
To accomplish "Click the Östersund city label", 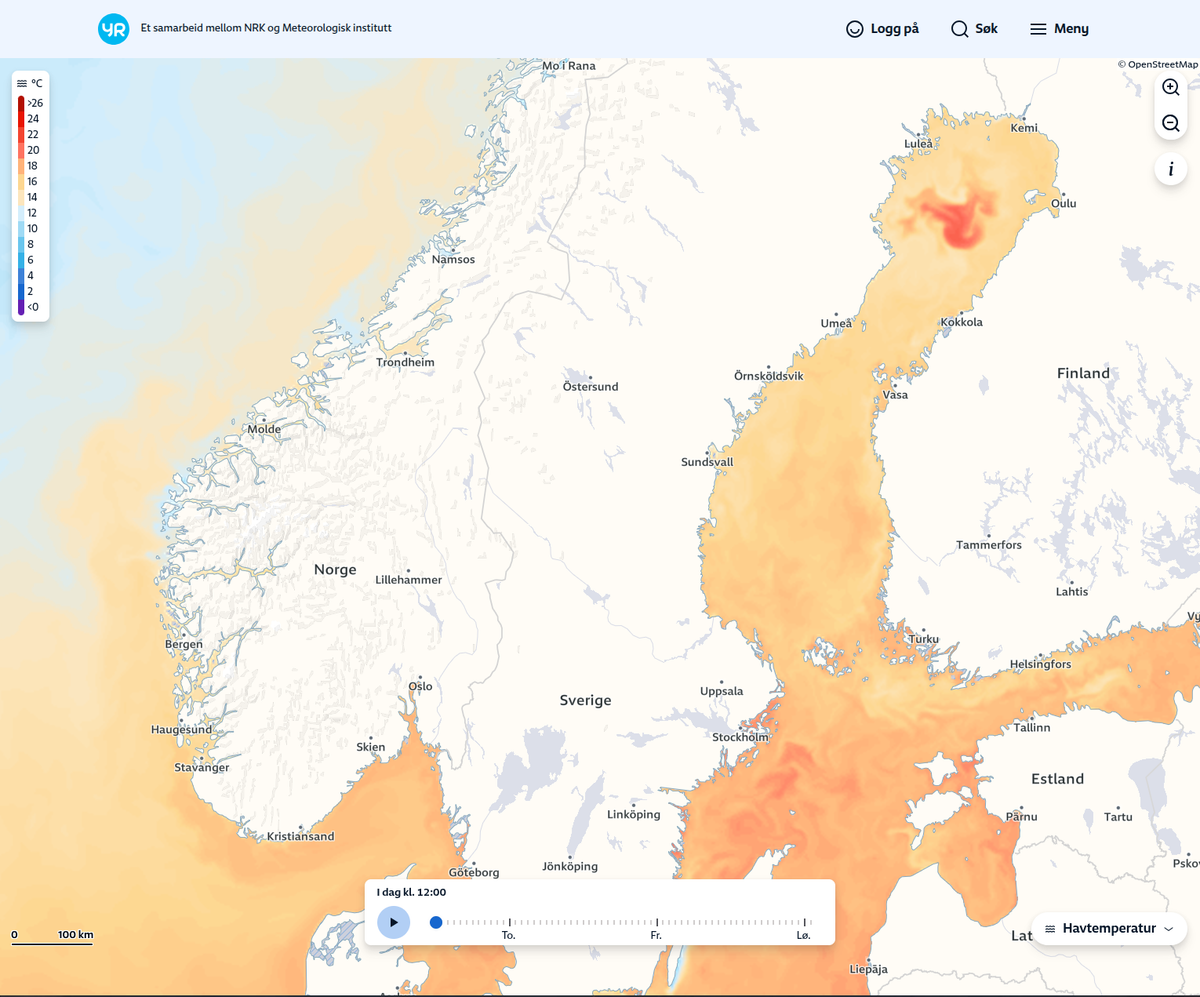I will pyautogui.click(x=590, y=386).
